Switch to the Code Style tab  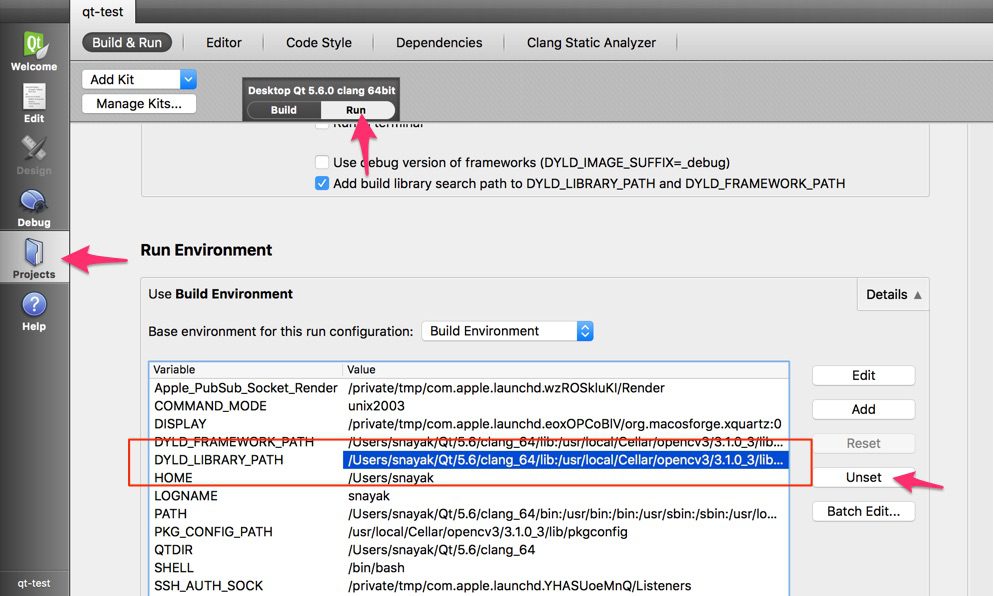(319, 42)
